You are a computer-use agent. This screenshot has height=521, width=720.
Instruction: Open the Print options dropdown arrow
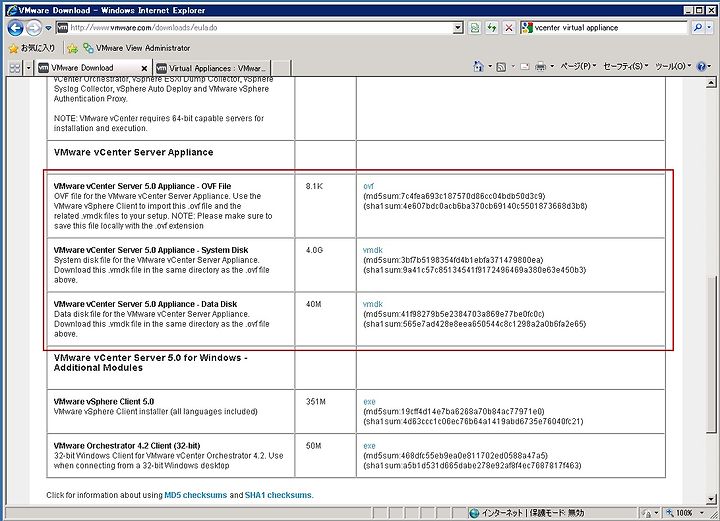[551, 67]
